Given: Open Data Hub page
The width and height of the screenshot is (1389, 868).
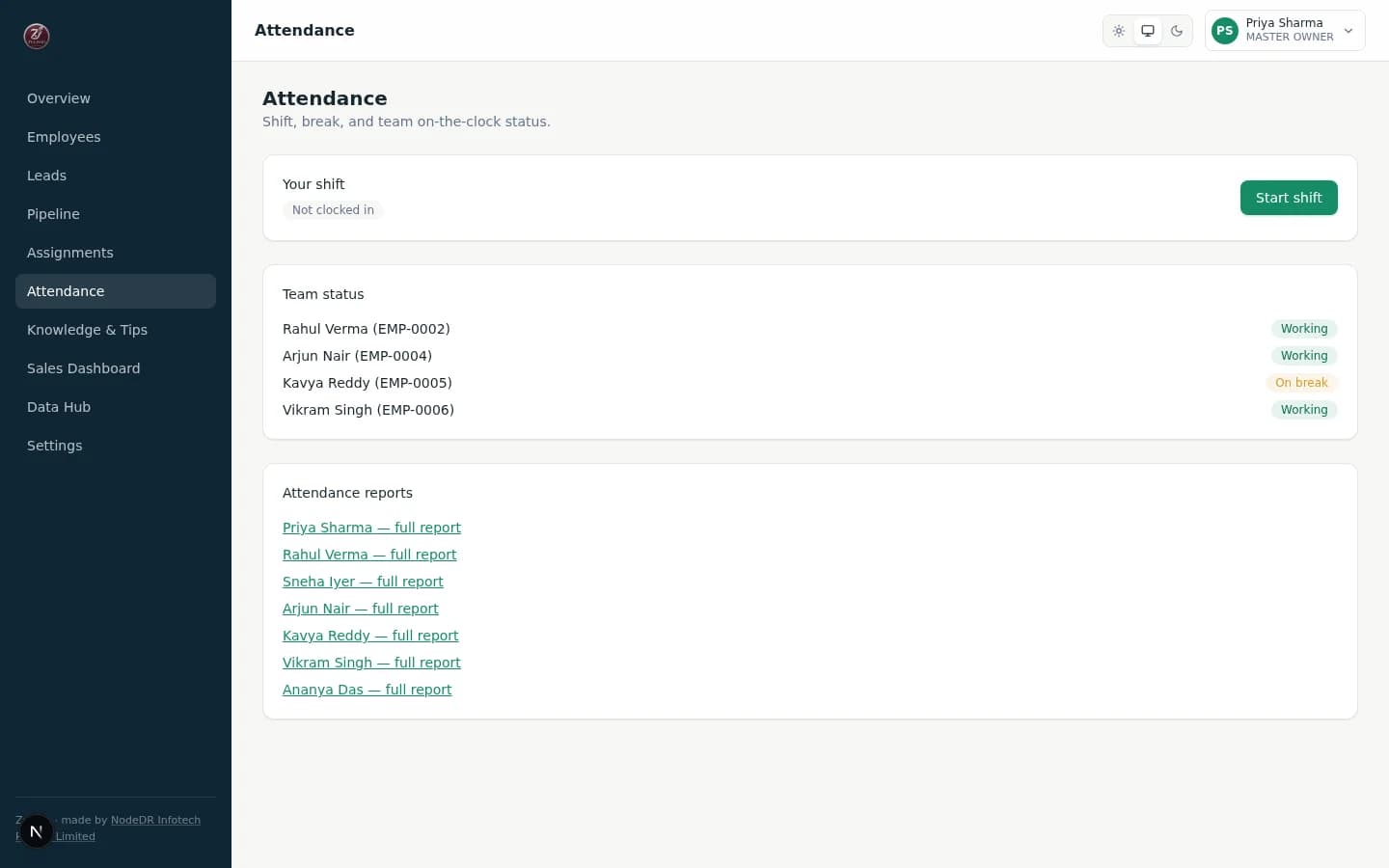Looking at the screenshot, I should pyautogui.click(x=116, y=407).
